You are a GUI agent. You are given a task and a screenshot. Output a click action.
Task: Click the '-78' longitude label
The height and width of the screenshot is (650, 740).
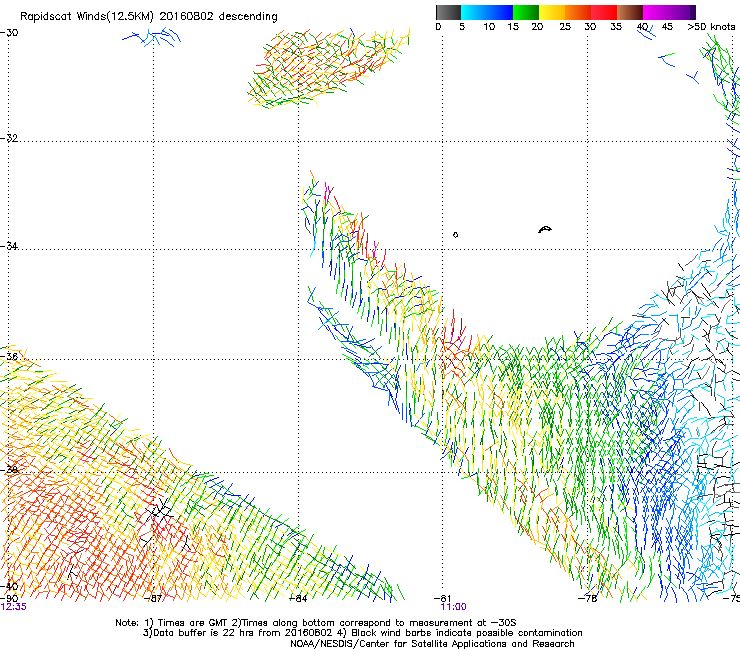(x=588, y=598)
